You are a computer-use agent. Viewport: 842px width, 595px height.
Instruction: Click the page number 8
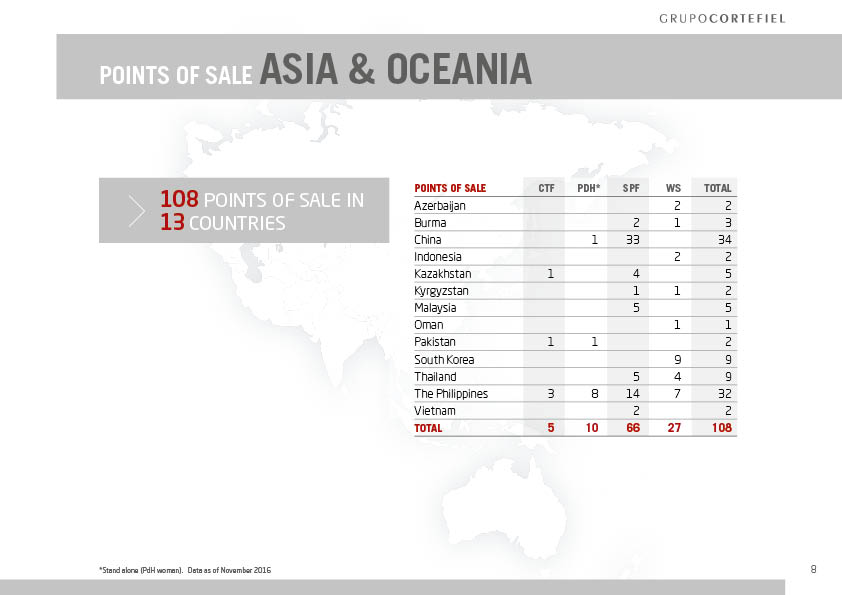point(814,569)
